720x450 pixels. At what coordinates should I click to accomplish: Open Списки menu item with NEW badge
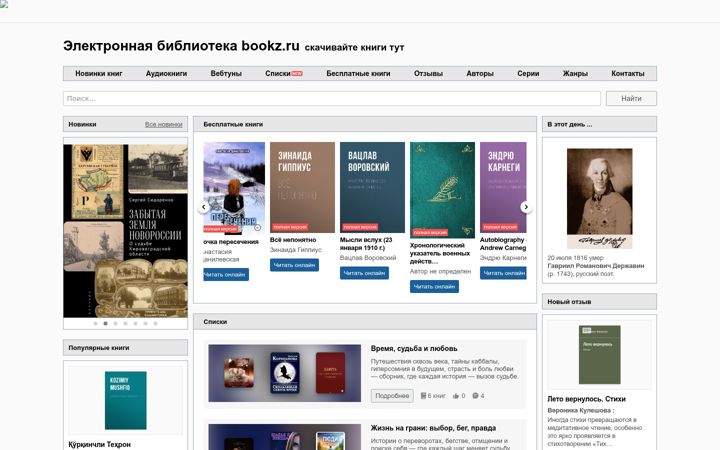coord(284,73)
